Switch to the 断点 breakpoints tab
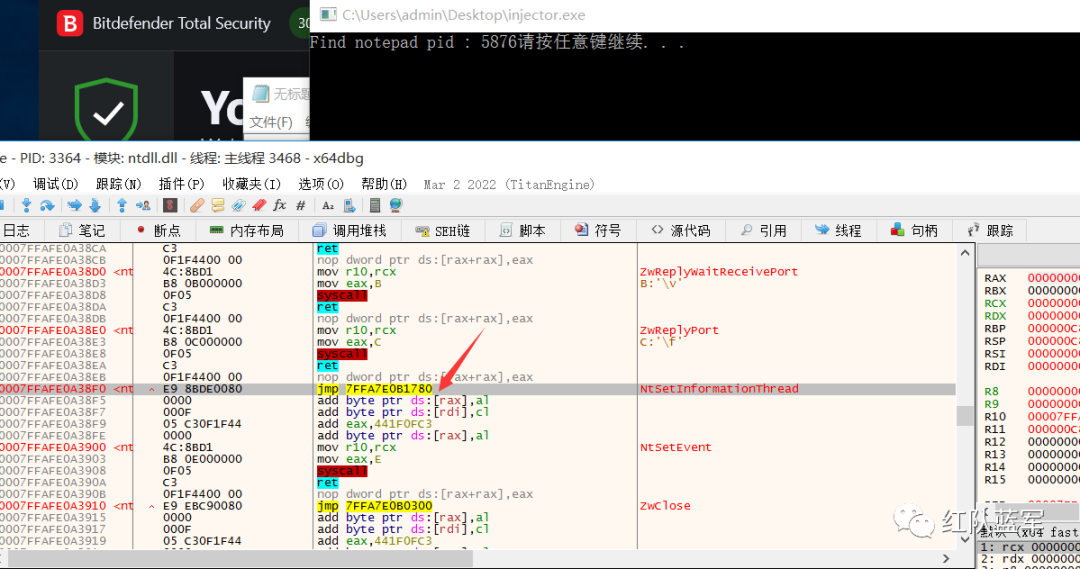Image resolution: width=1080 pixels, height=569 pixels. pos(158,231)
